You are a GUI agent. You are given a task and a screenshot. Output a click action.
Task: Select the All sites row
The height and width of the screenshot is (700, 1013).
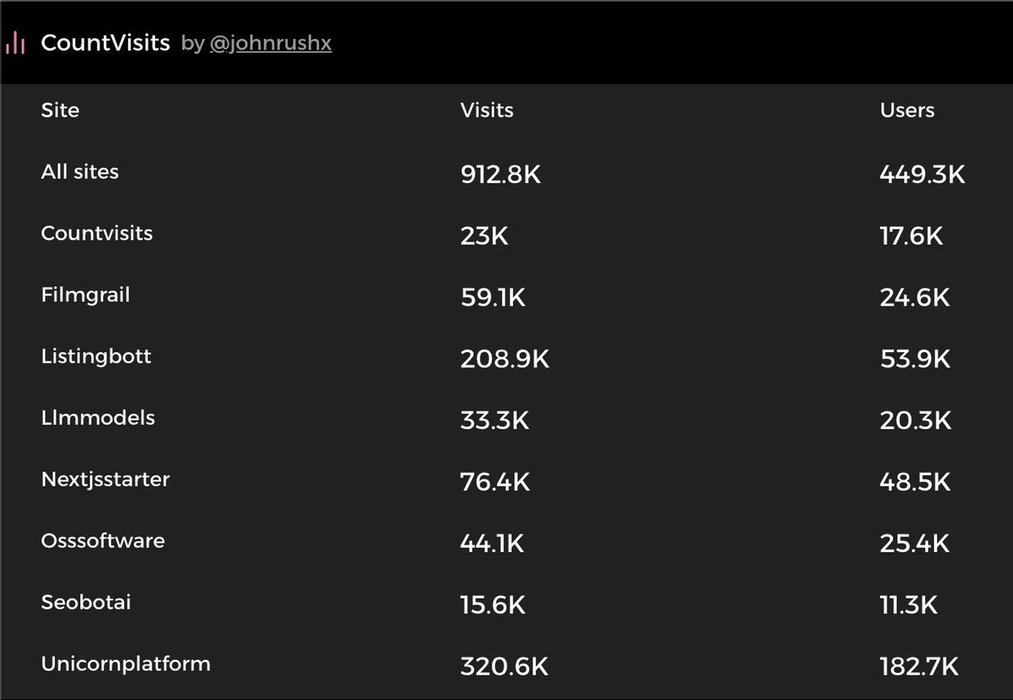(80, 172)
